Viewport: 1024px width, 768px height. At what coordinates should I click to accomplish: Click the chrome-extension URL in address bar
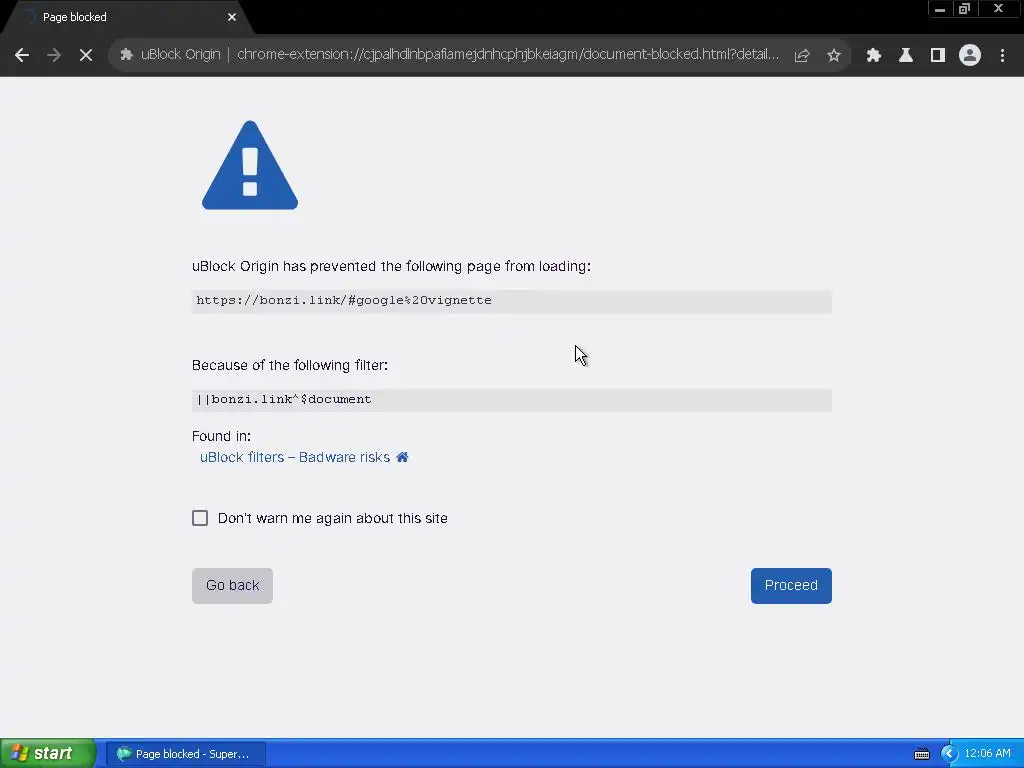click(507, 54)
